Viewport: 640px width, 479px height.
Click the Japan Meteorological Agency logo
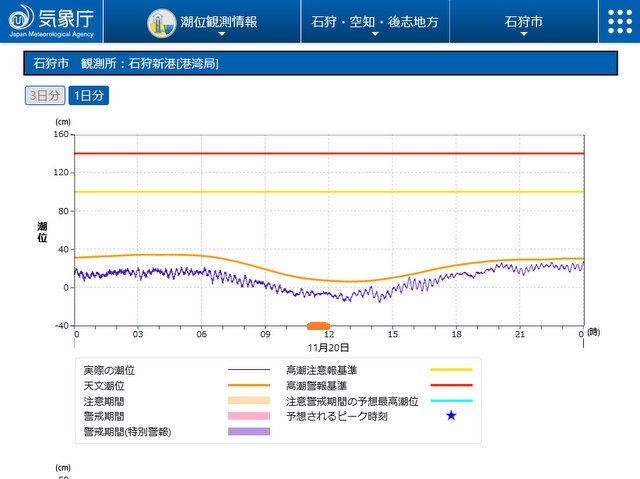(x=50, y=21)
